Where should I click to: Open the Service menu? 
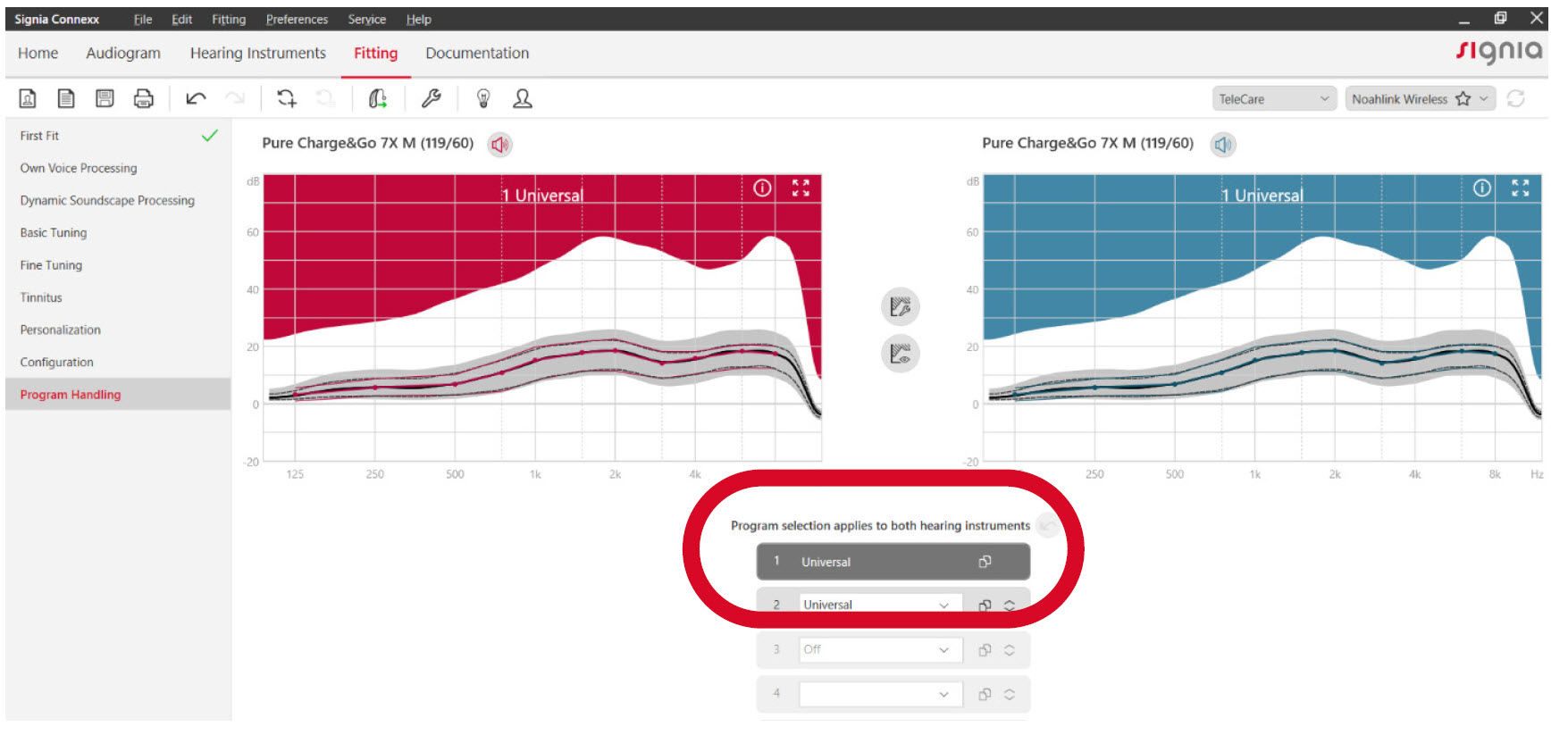tap(367, 19)
